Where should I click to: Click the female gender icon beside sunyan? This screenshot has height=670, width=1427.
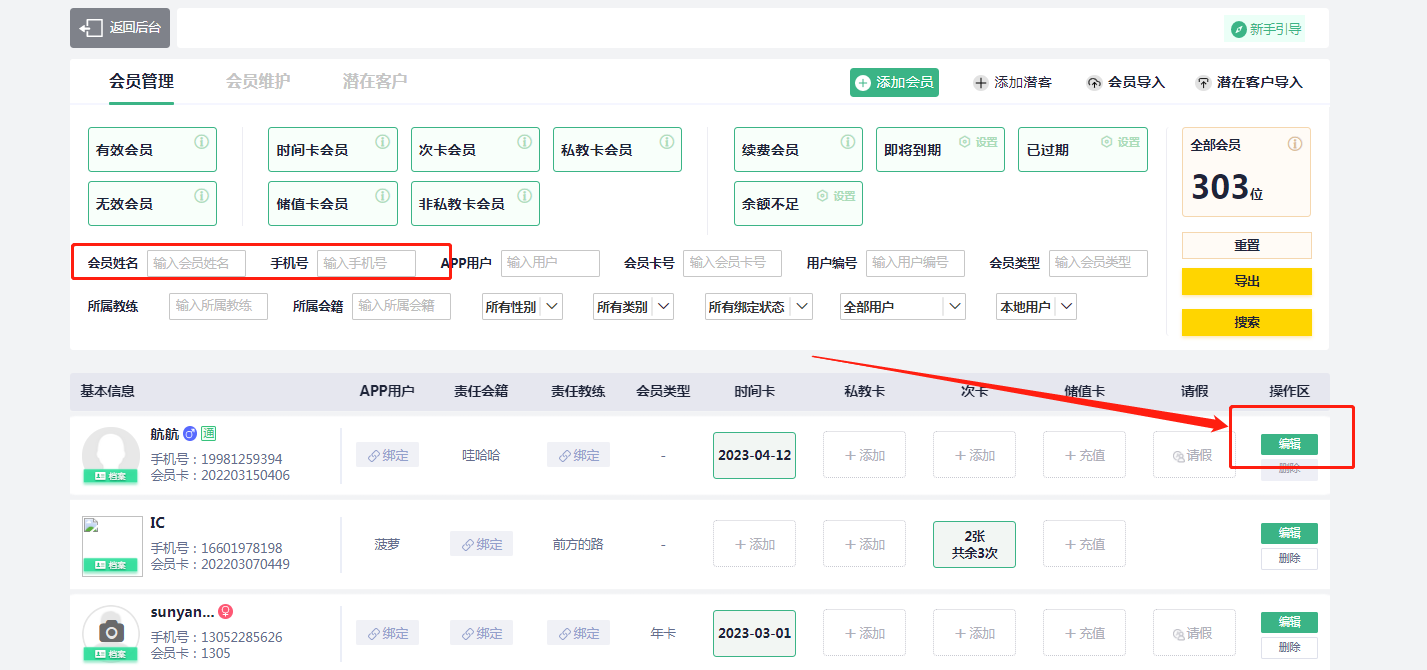pyautogui.click(x=226, y=611)
